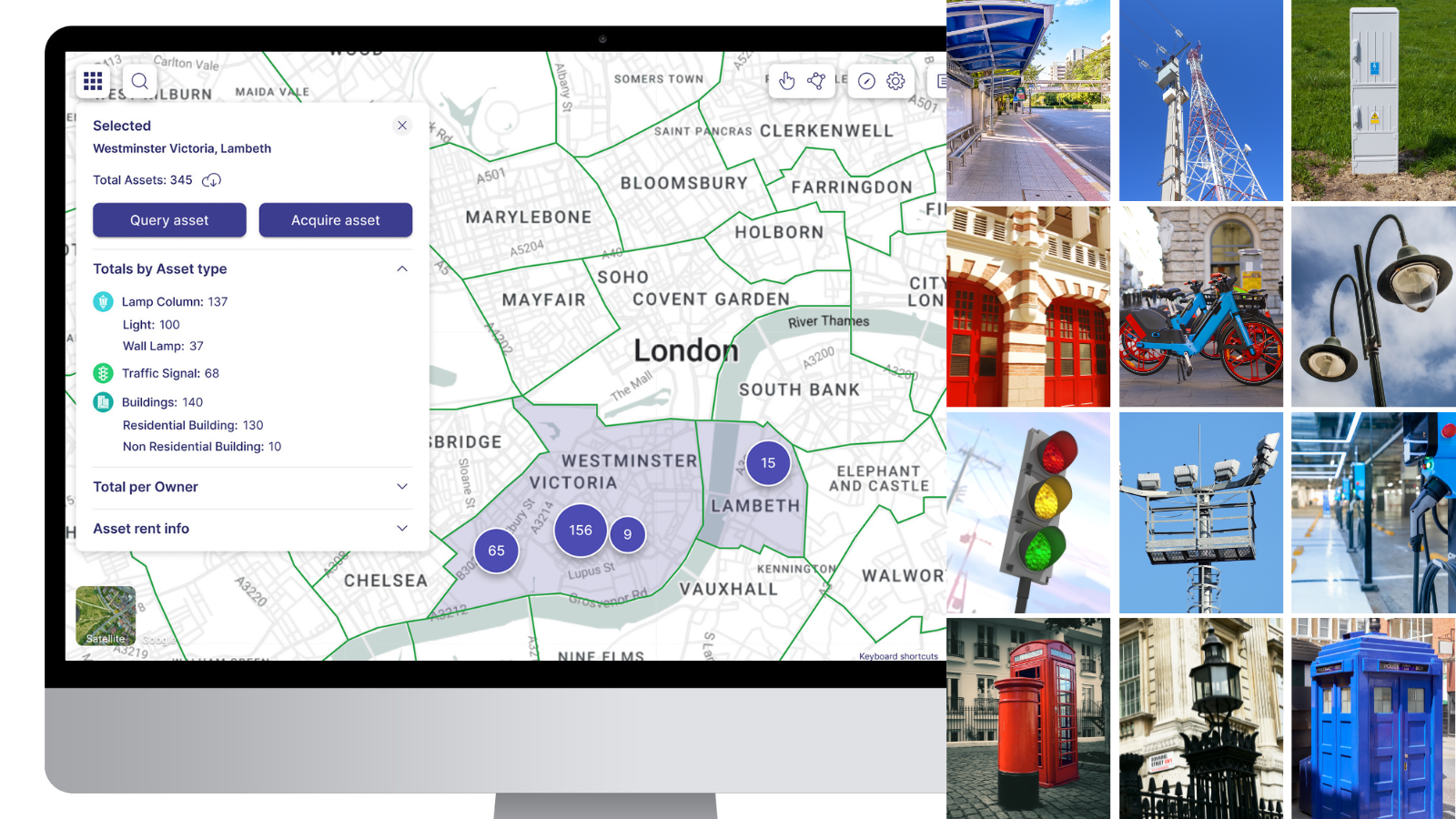Open the Keyboard shortcuts link
Image resolution: width=1456 pixels, height=819 pixels.
coord(899,655)
